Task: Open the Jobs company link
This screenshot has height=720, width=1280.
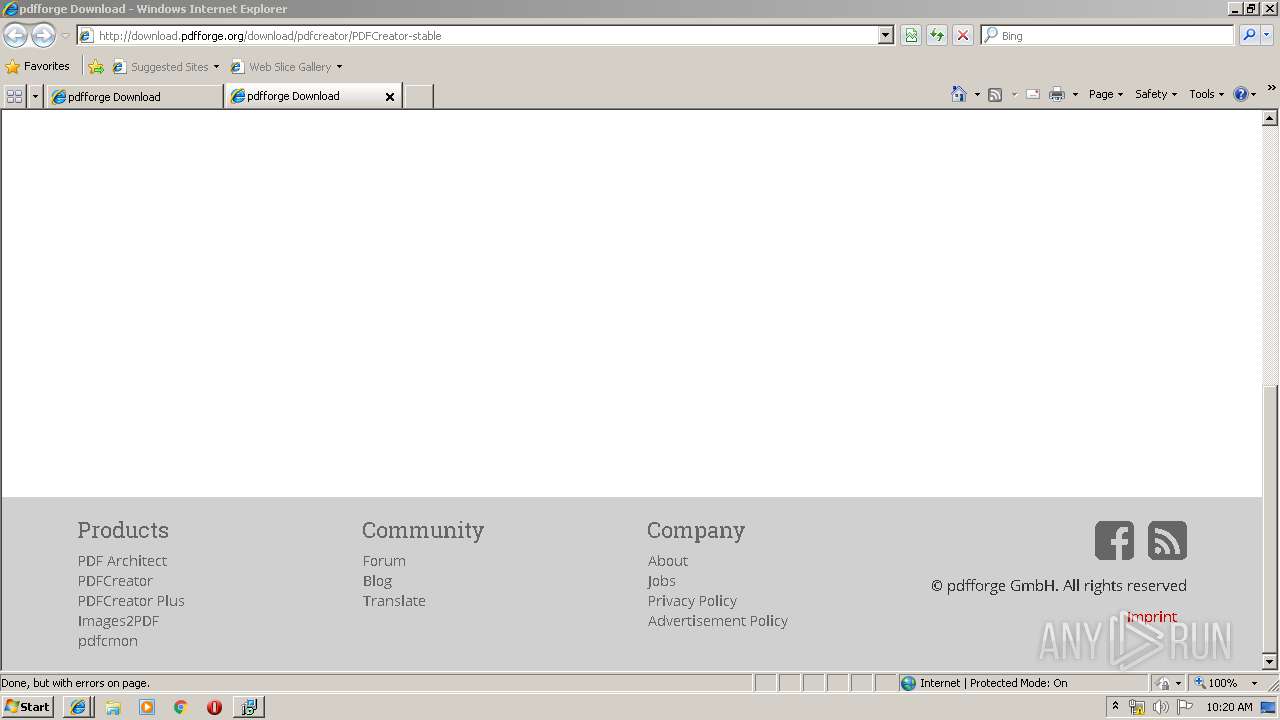Action: pos(662,581)
